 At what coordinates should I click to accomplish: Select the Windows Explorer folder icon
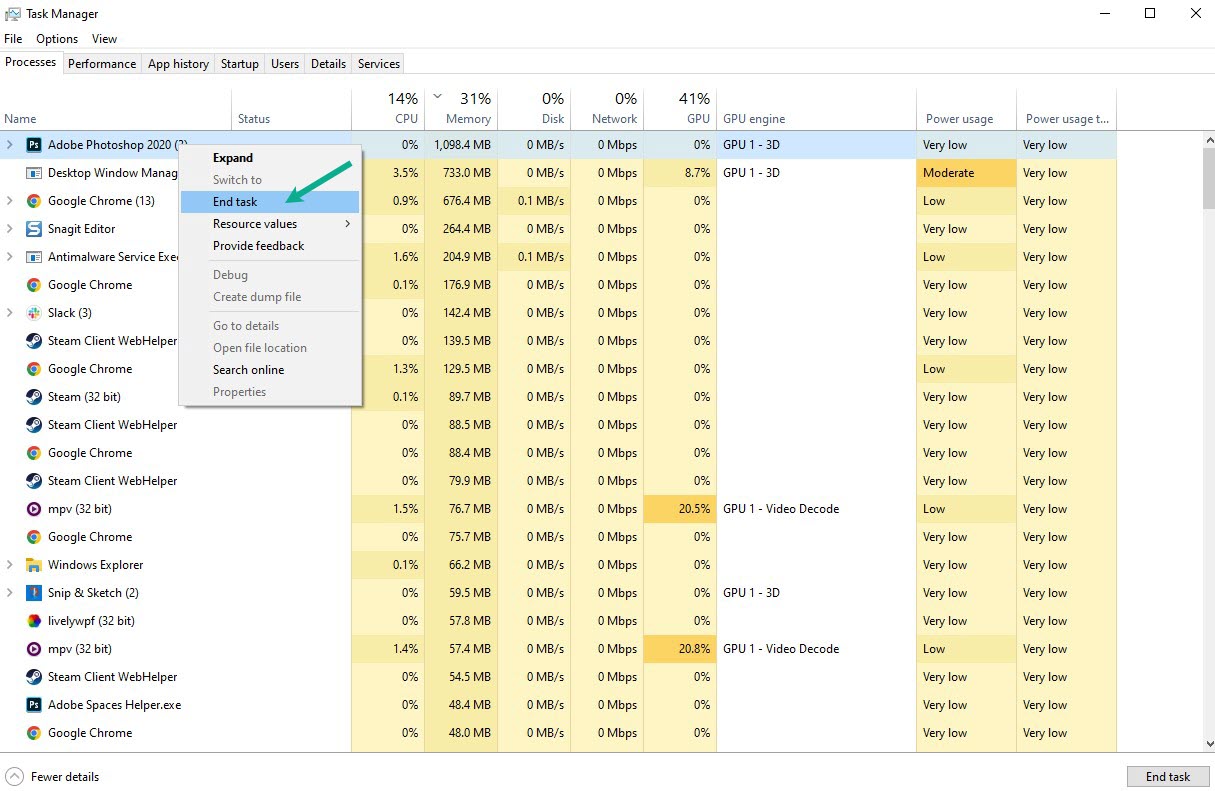click(33, 565)
